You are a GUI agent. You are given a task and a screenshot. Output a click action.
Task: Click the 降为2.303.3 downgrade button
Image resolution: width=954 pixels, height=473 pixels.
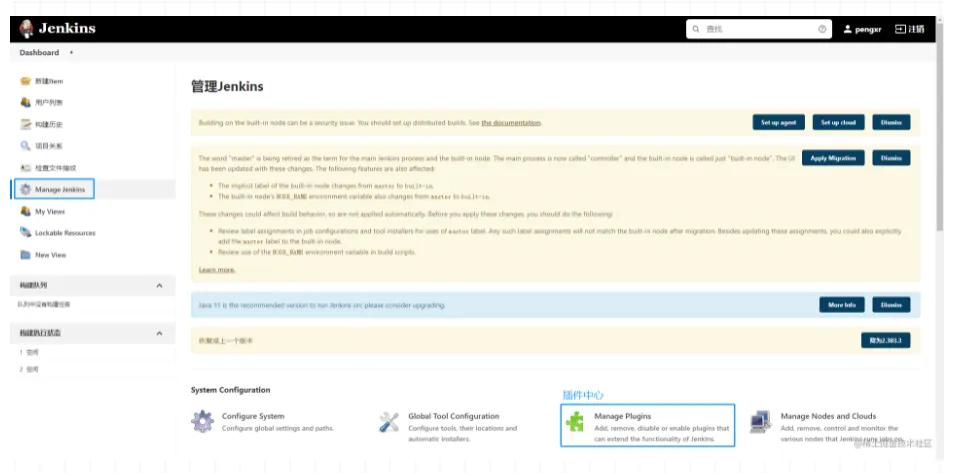coord(885,340)
